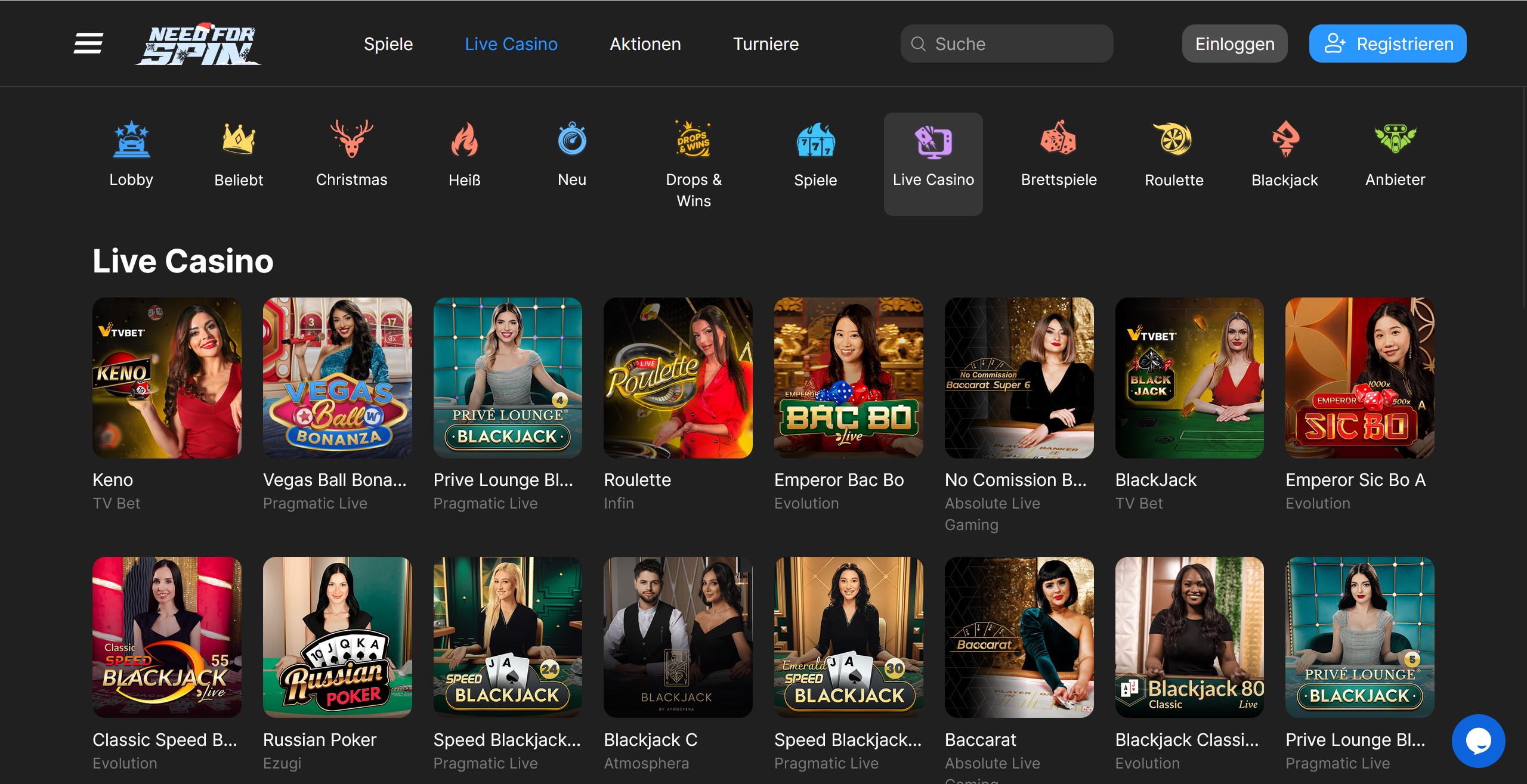Open the Keno TV Bet game
1527x784 pixels.
pos(167,378)
